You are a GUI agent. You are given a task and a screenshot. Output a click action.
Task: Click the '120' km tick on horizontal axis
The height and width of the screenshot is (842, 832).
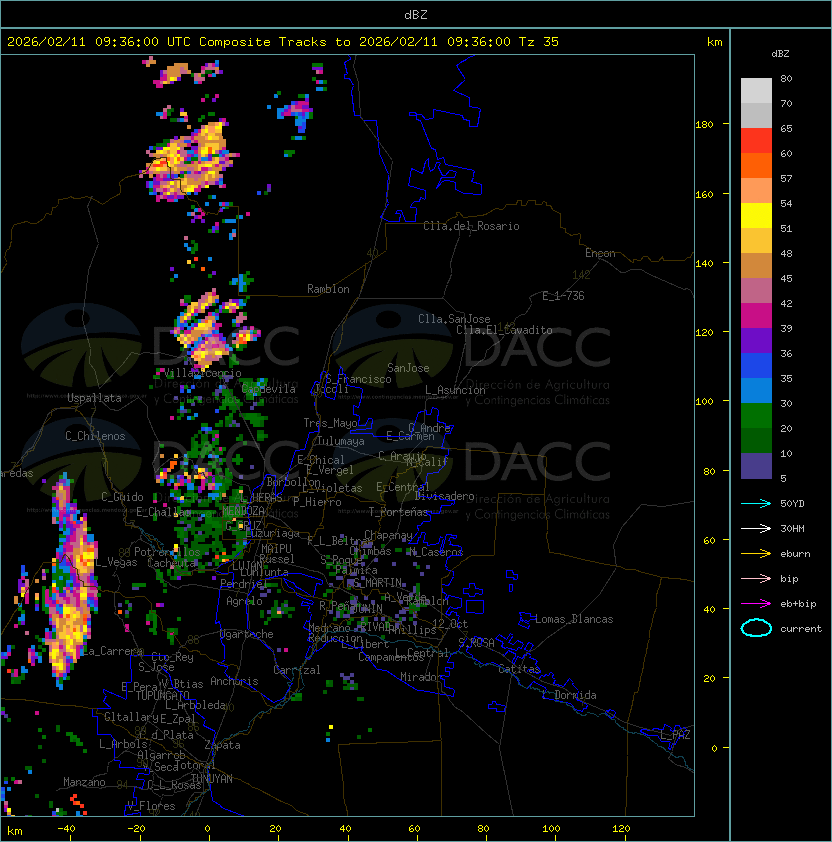click(621, 829)
